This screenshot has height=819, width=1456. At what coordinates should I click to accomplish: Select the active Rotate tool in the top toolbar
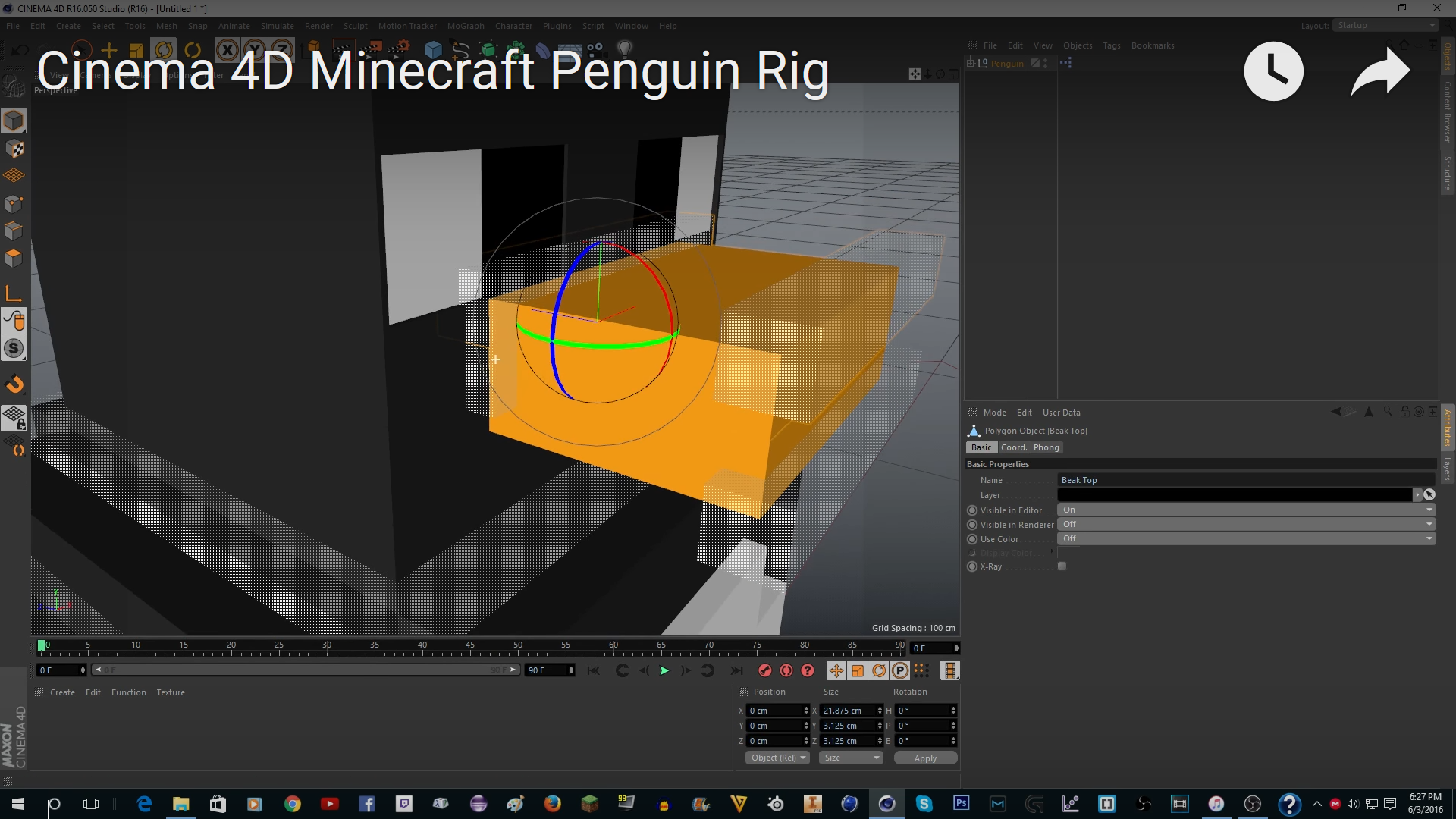pos(164,50)
